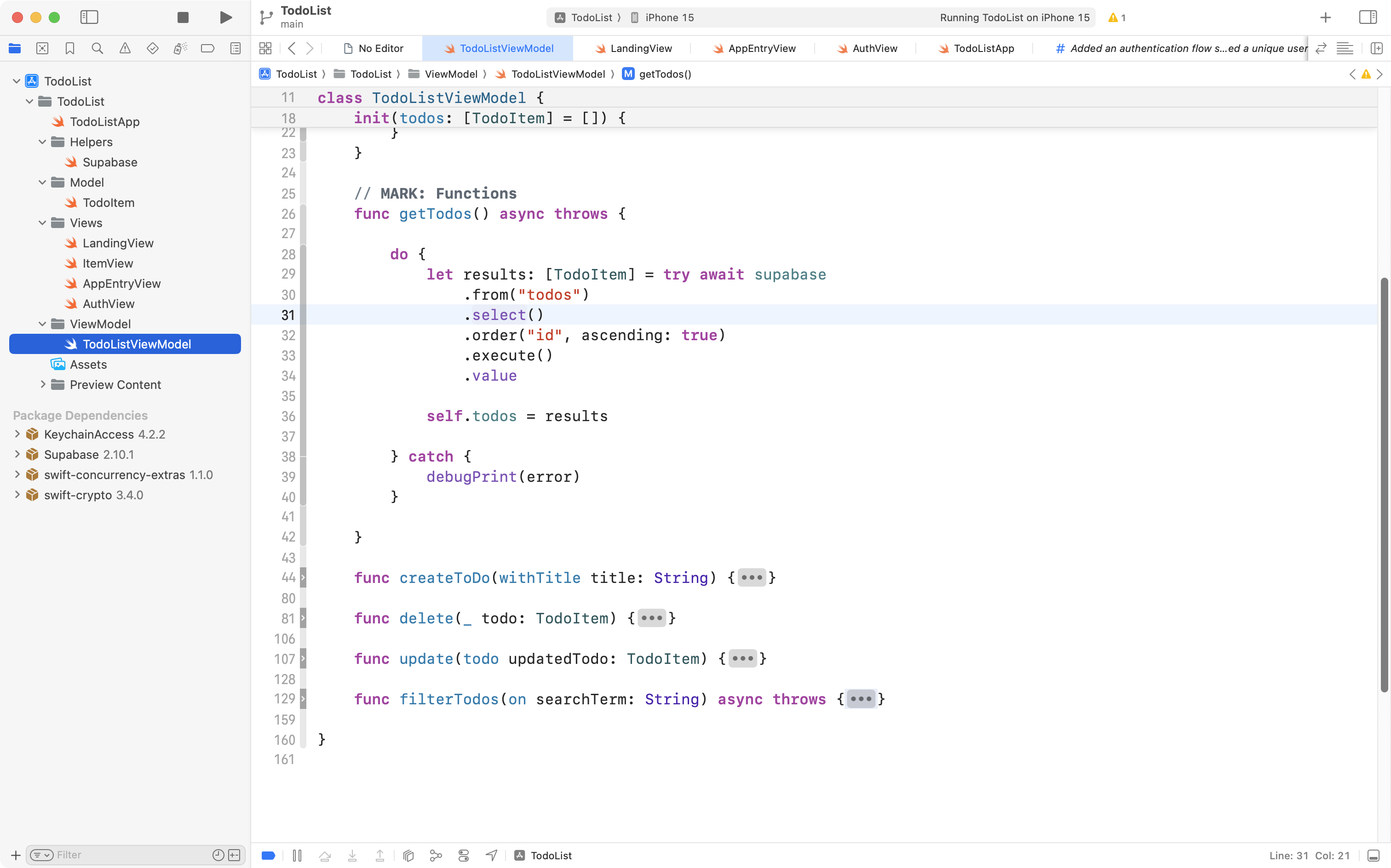
Task: Run the TodoList app
Action: click(225, 17)
